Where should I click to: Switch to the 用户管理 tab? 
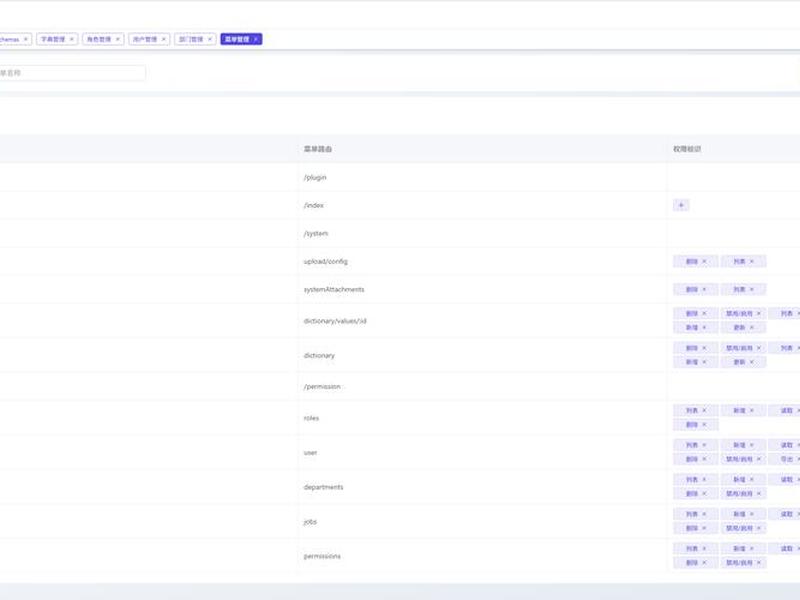tap(149, 39)
